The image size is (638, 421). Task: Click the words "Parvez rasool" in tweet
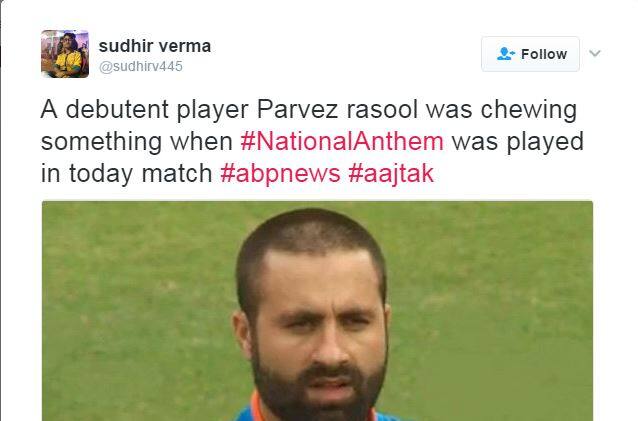click(337, 109)
